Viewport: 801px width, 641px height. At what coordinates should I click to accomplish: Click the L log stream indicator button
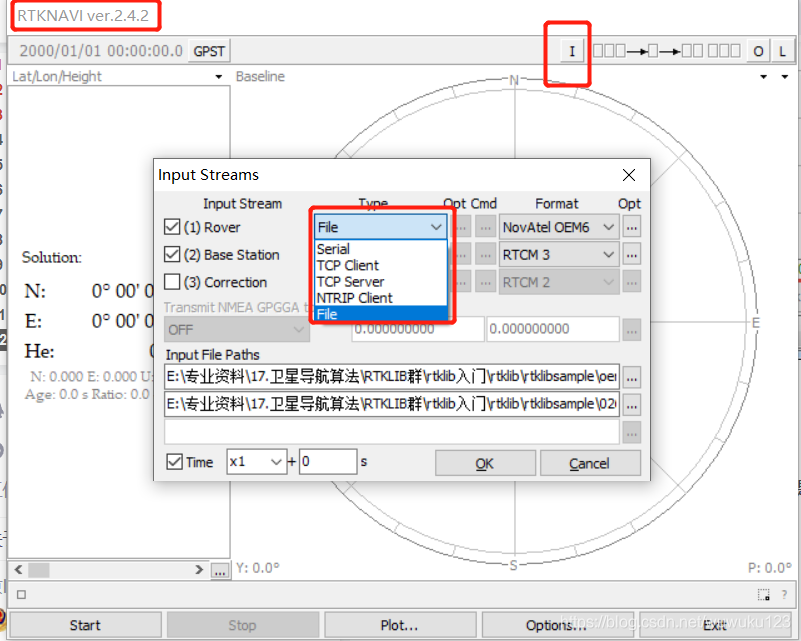(781, 50)
